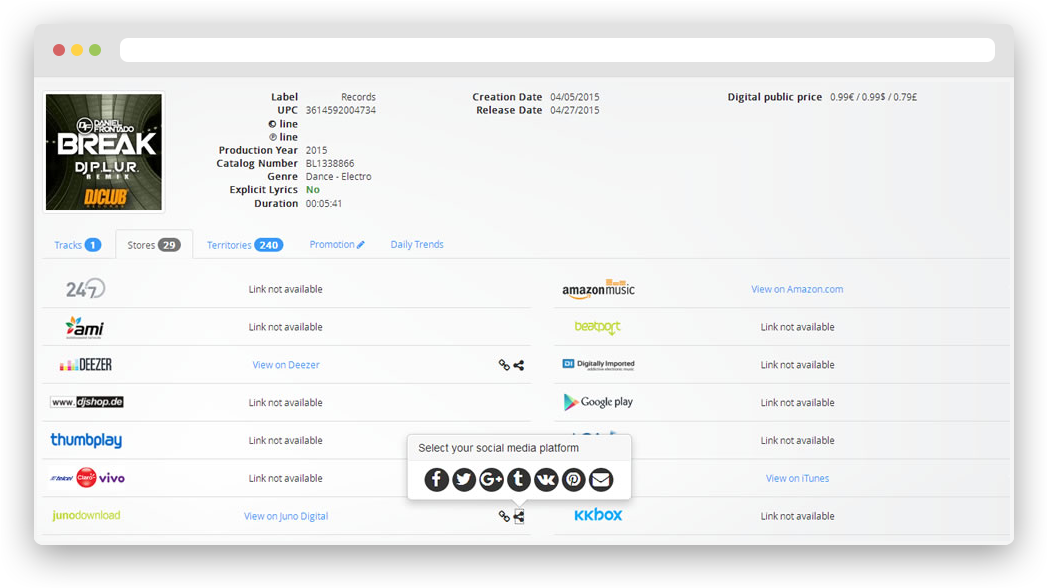The width and height of the screenshot is (1047, 588).
Task: Send the release link by email
Action: coord(600,479)
